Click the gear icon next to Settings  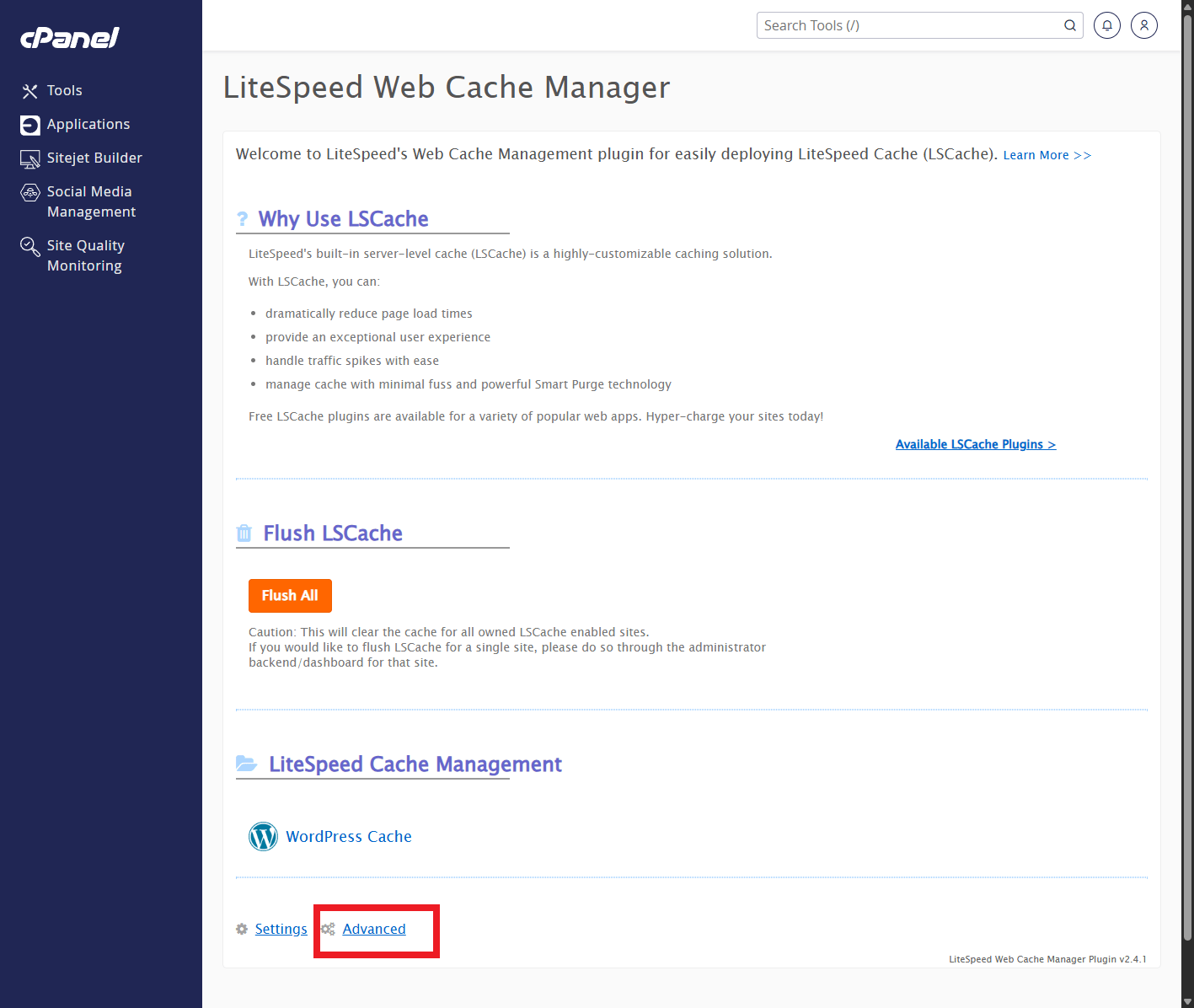click(242, 929)
